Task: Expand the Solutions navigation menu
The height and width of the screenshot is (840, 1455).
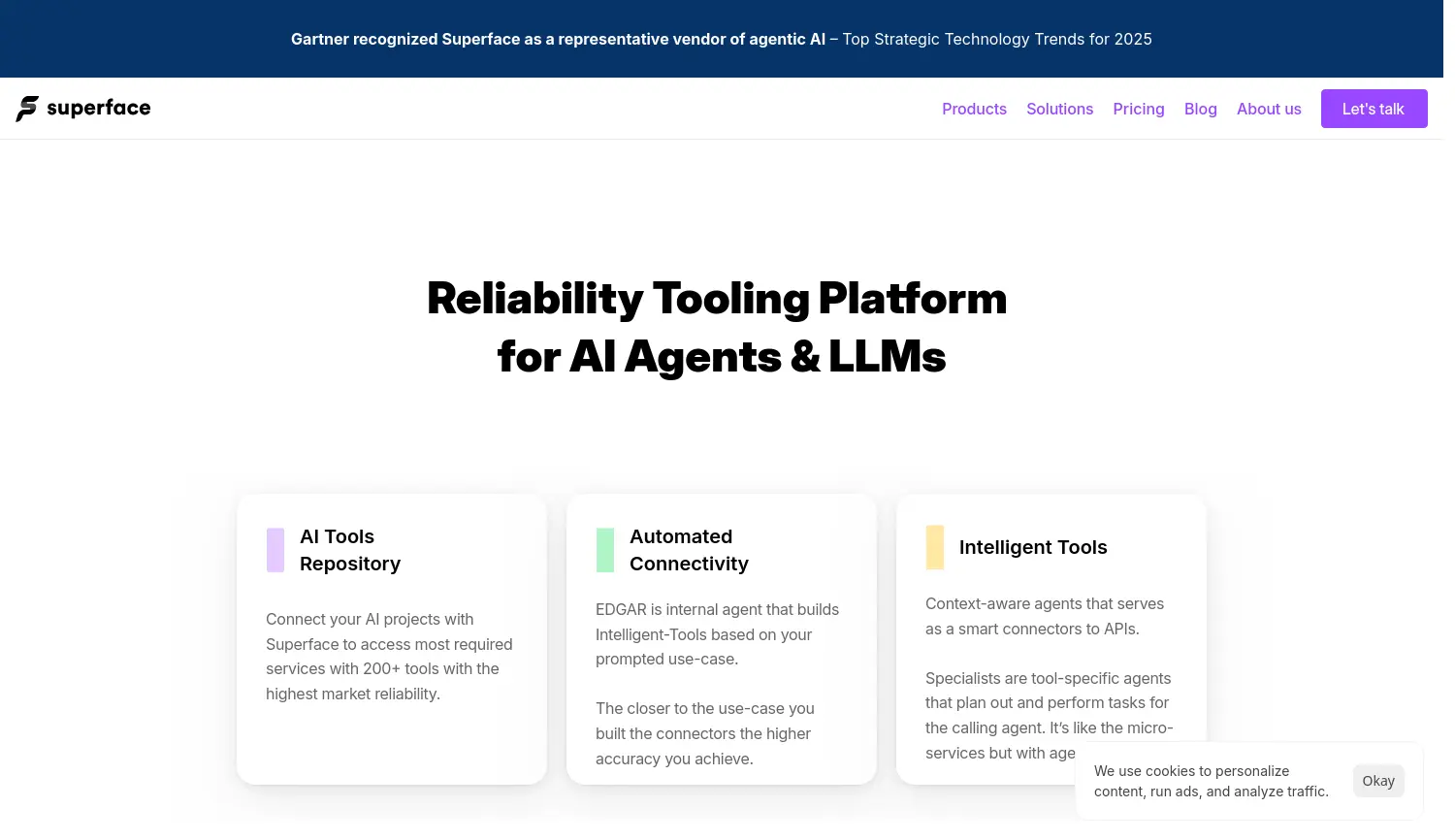Action: click(x=1059, y=109)
